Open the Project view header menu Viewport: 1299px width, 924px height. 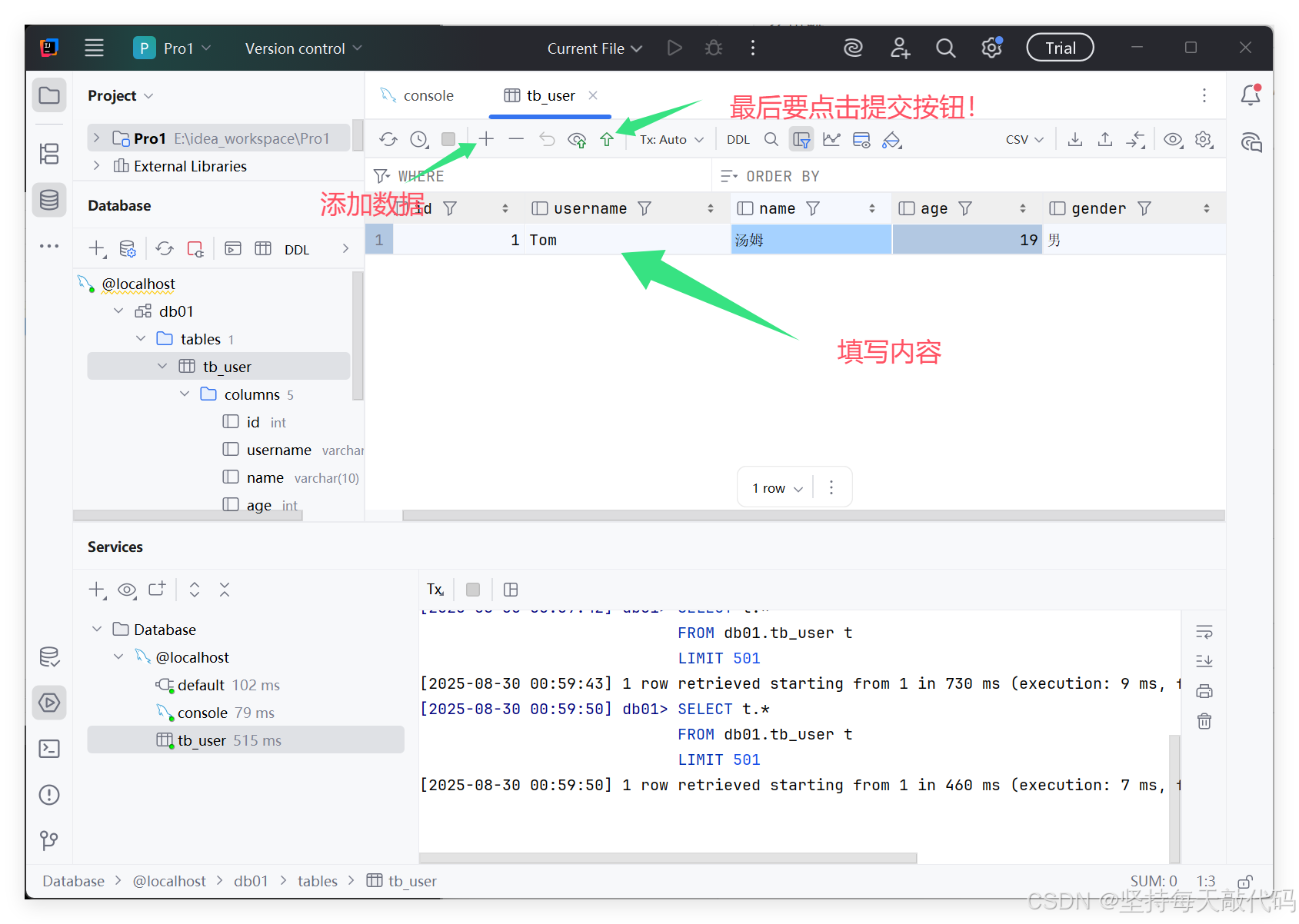(121, 95)
